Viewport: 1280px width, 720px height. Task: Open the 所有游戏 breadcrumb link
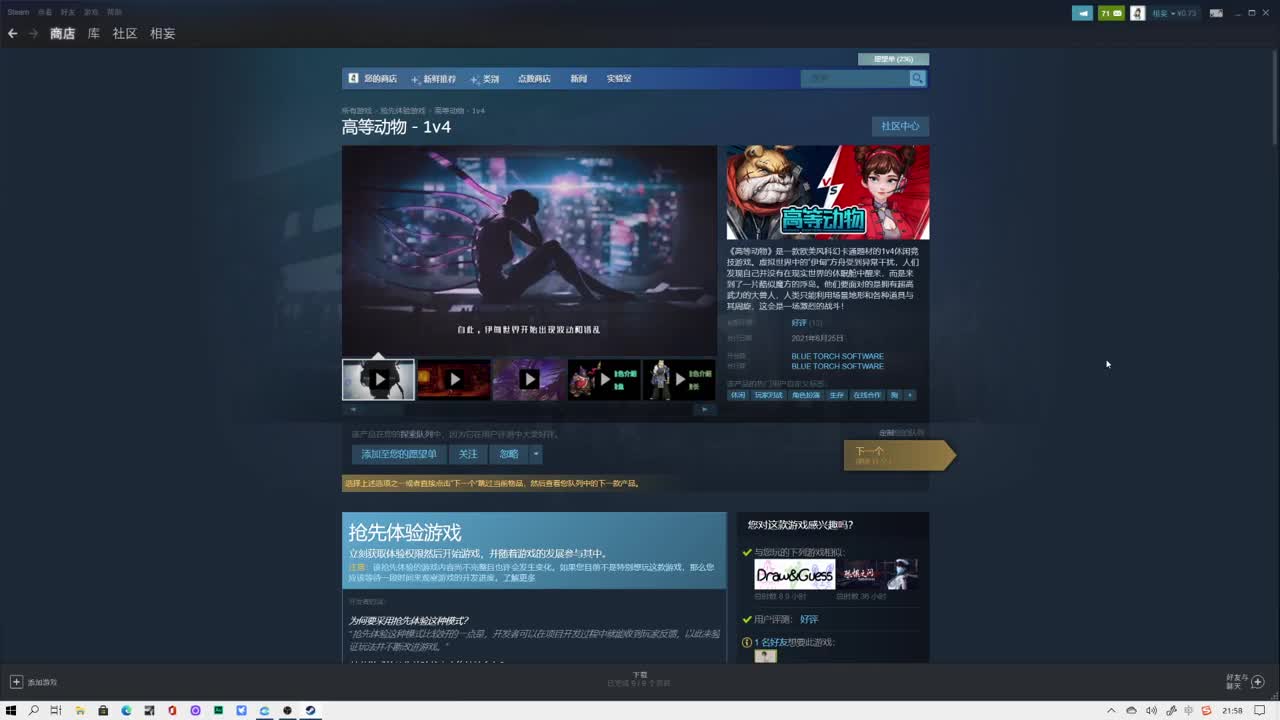coord(356,111)
